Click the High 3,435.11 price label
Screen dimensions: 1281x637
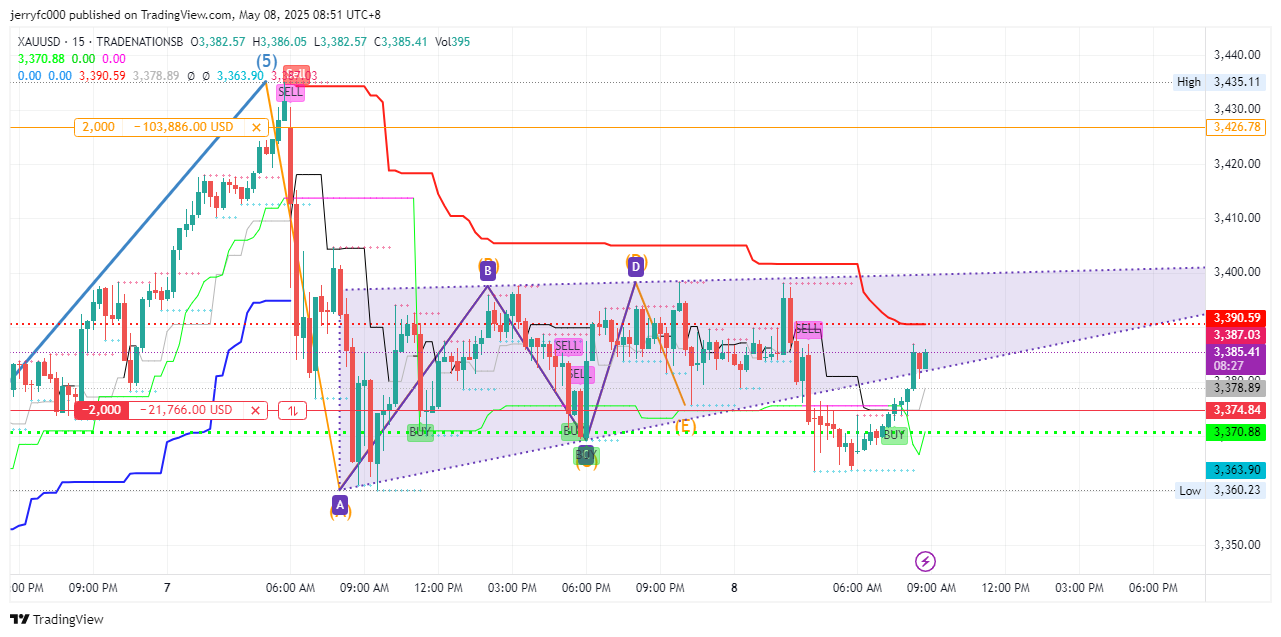(x=1219, y=82)
